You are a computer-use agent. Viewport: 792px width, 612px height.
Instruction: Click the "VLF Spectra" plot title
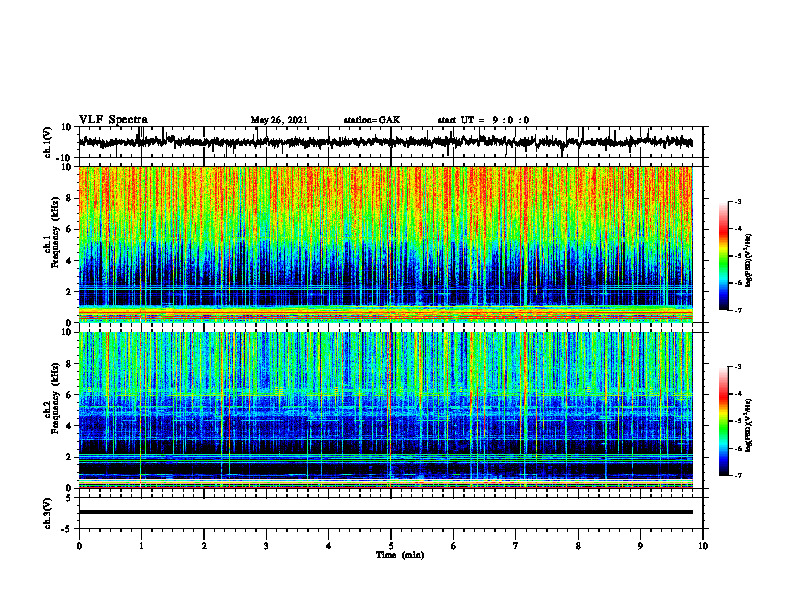pyautogui.click(x=113, y=120)
